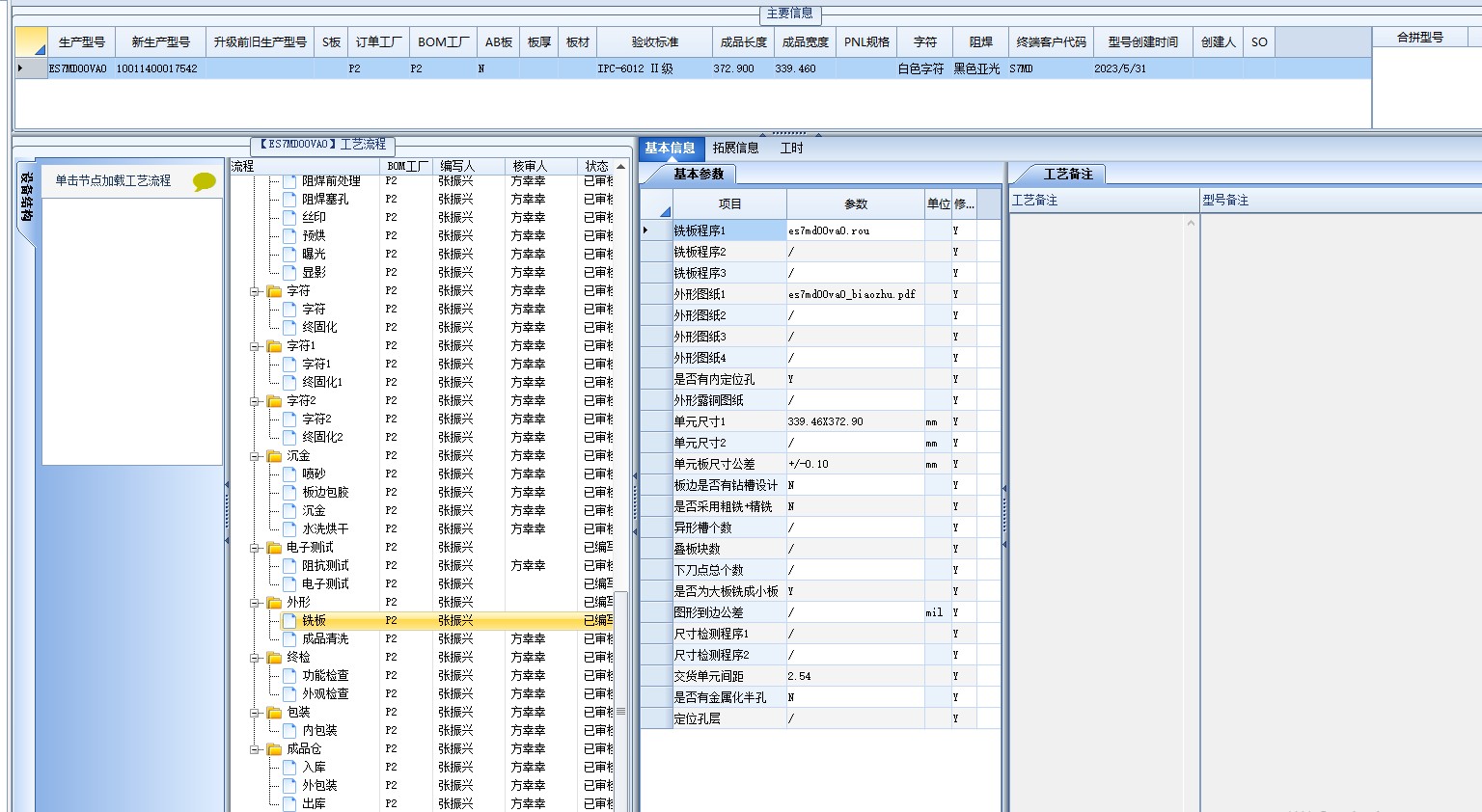Click the 功能检查 document icon
1482x812 pixels.
289,676
